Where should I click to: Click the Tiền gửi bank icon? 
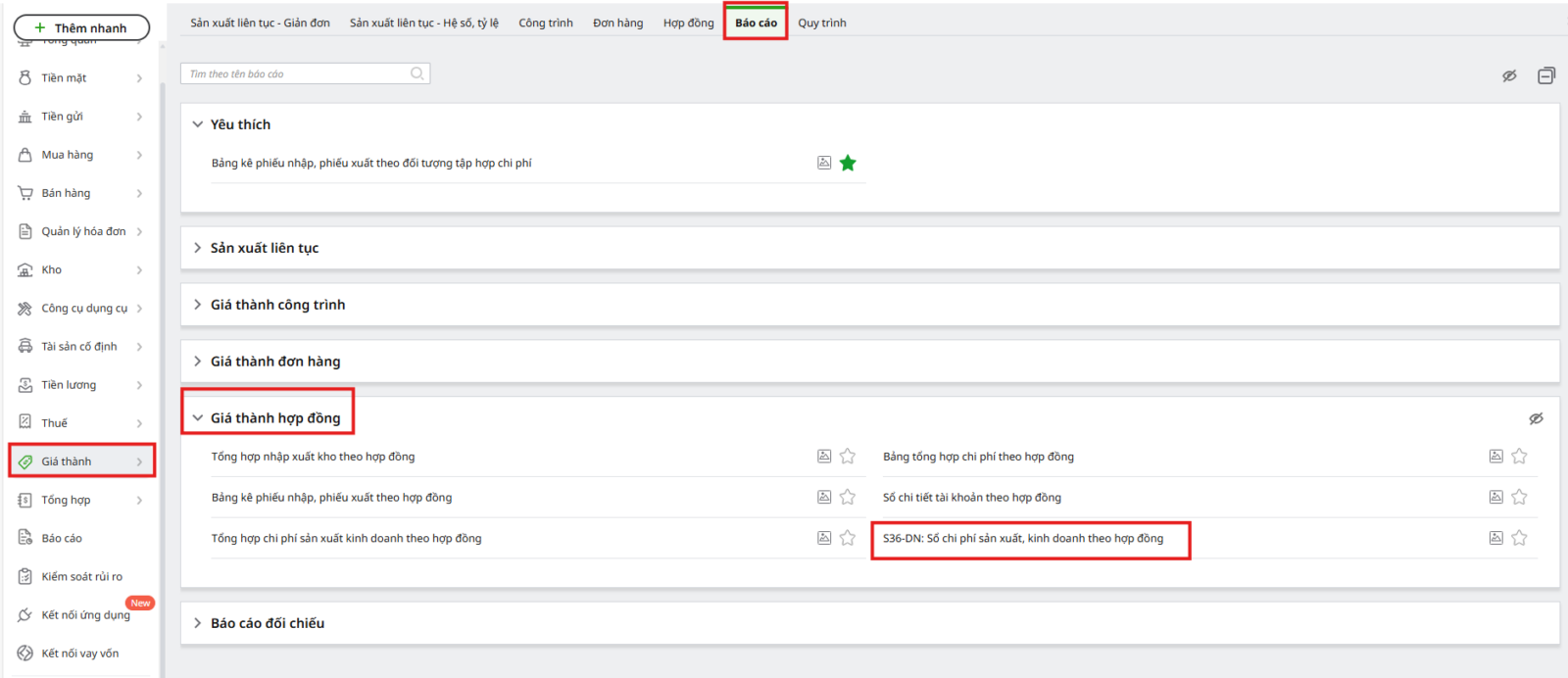click(25, 117)
